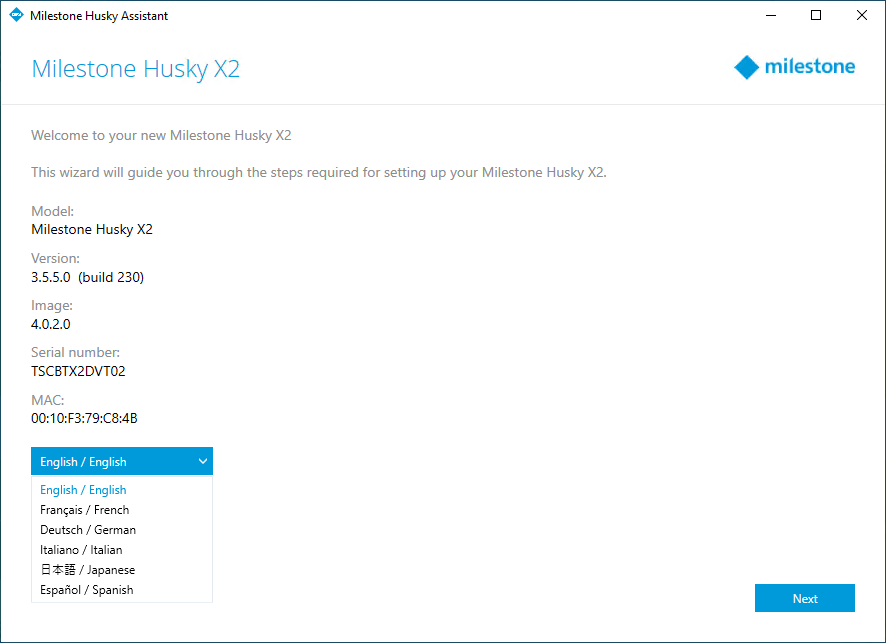This screenshot has width=886, height=643.
Task: Click the welcome message text
Action: pos(165,135)
